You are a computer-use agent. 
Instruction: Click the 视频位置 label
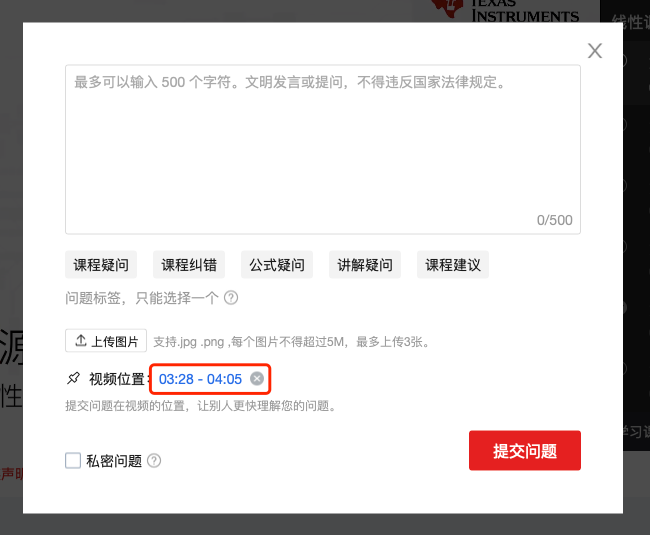coord(117,379)
